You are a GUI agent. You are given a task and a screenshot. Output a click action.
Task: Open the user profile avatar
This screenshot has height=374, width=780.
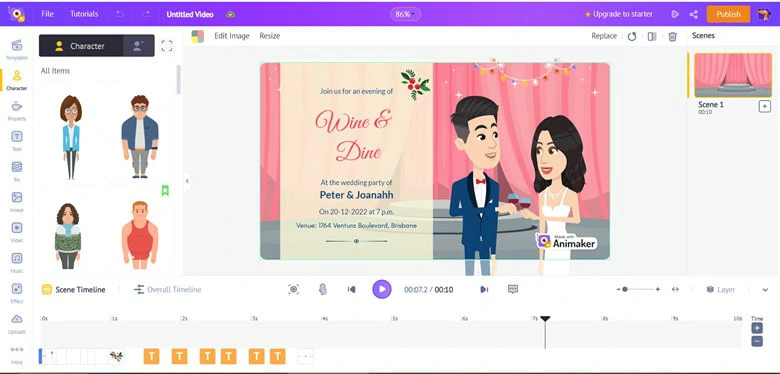[764, 14]
